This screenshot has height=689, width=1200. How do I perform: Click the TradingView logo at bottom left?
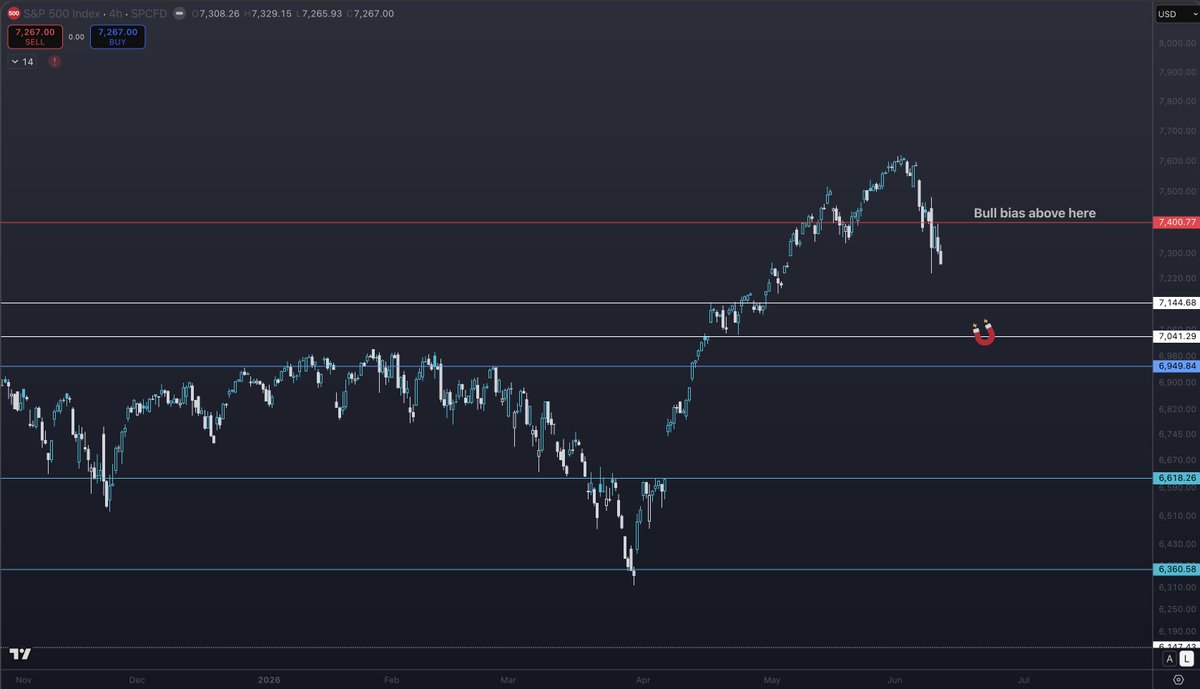[20, 654]
